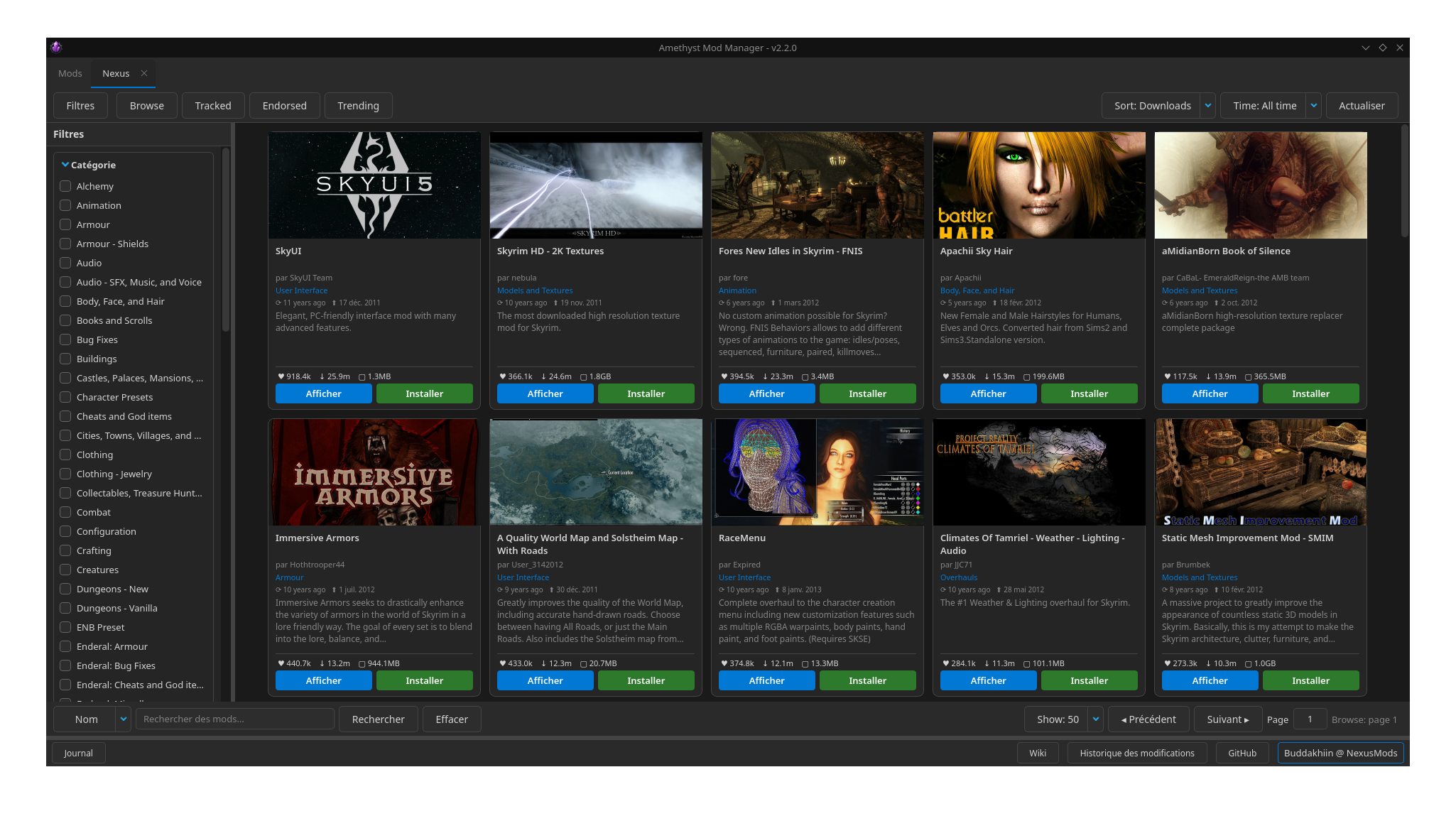
Task: Click the Page number input field
Action: [x=1310, y=719]
